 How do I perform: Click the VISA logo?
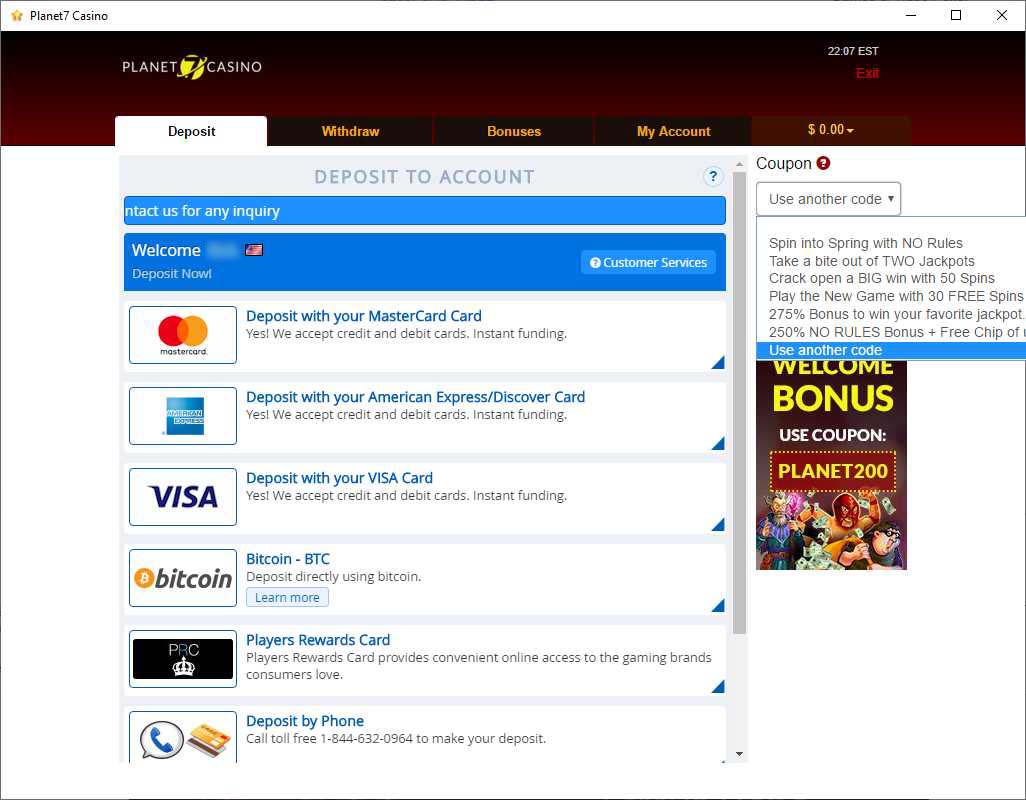tap(183, 497)
